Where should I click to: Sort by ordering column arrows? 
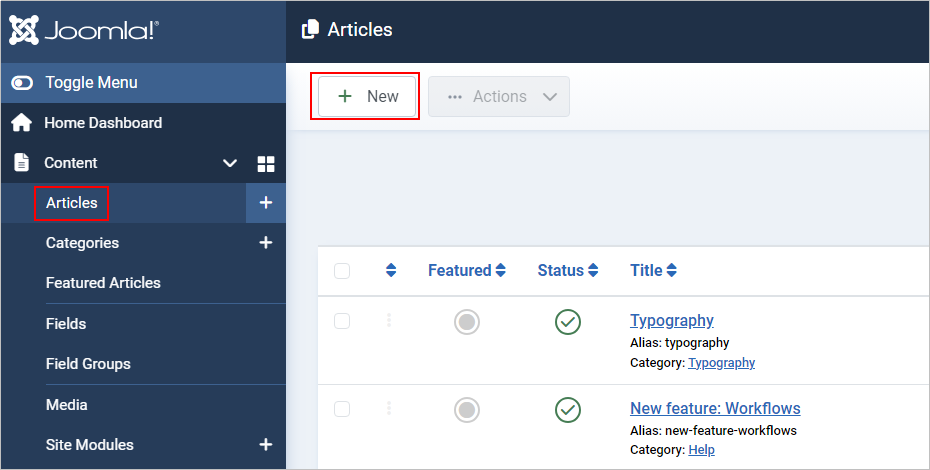tap(391, 271)
